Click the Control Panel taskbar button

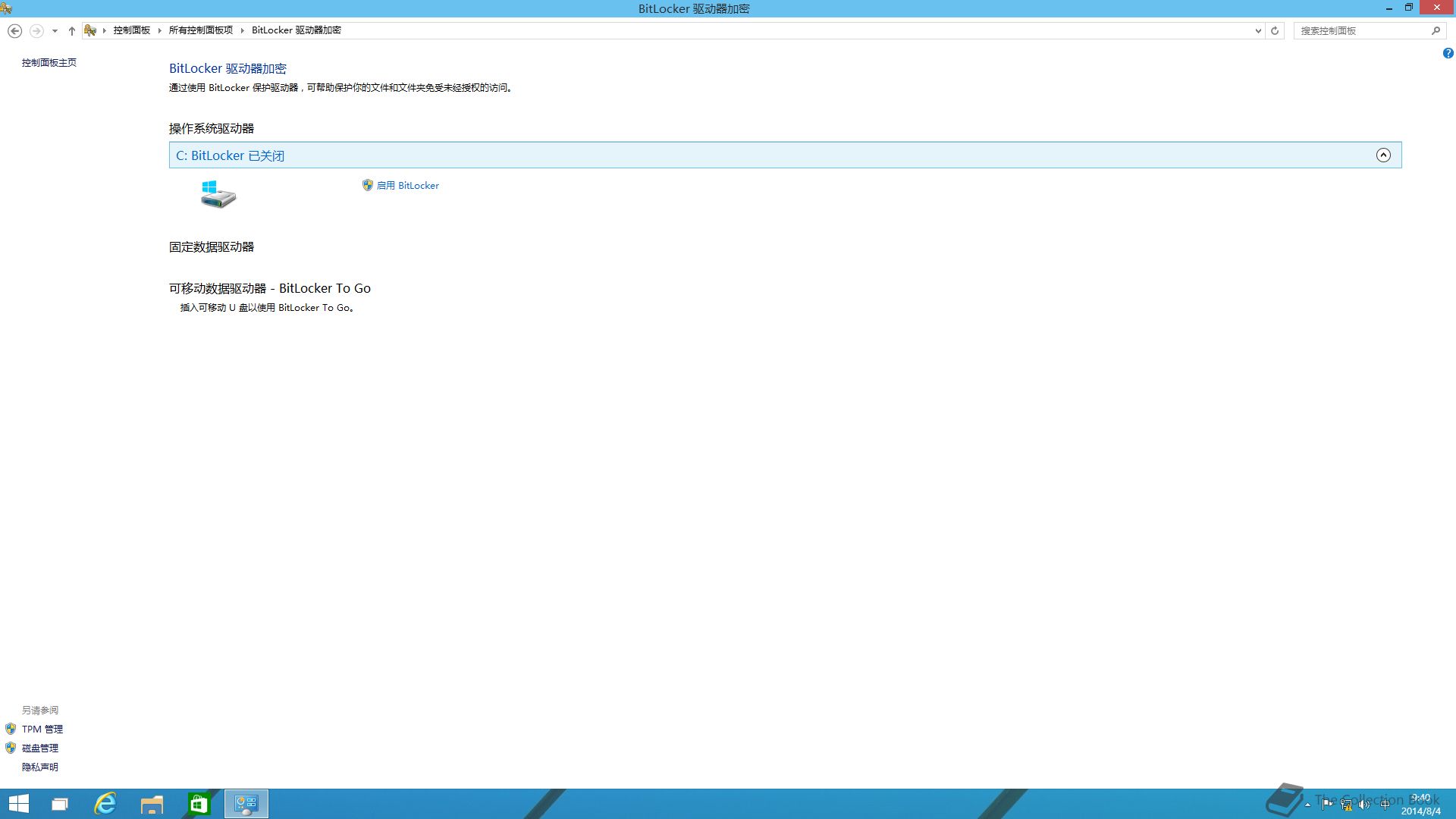[246, 804]
